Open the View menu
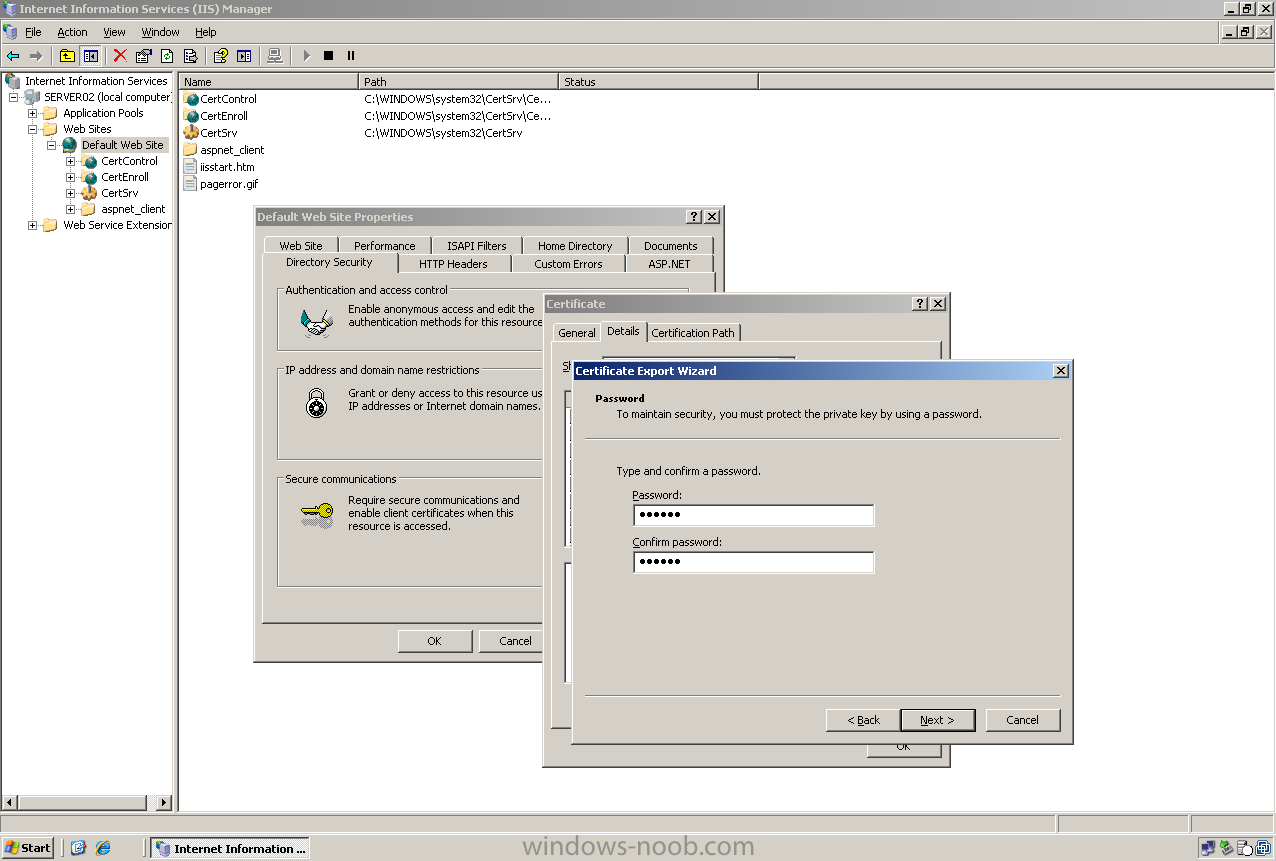The image size is (1276, 861). point(114,32)
